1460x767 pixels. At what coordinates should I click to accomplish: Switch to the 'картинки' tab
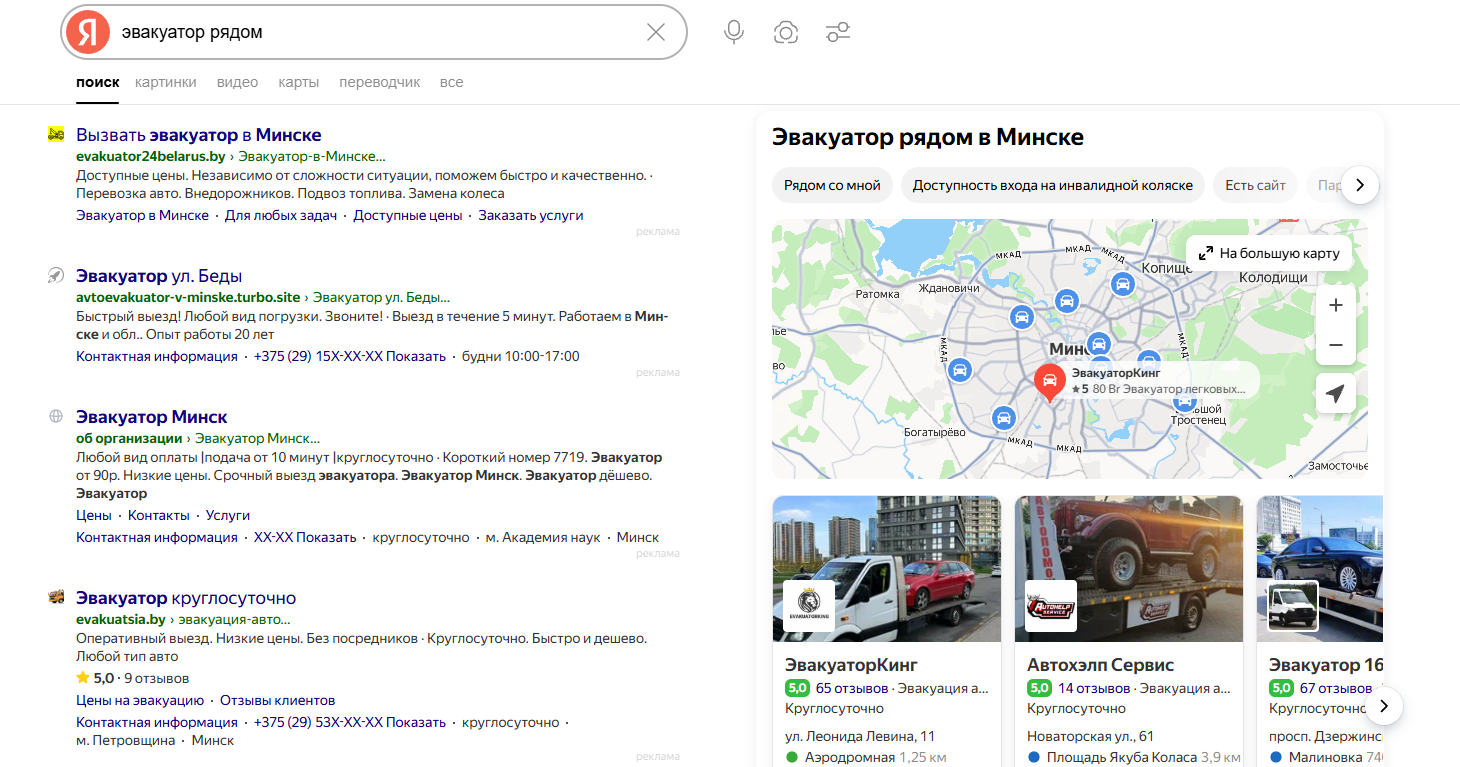(166, 82)
